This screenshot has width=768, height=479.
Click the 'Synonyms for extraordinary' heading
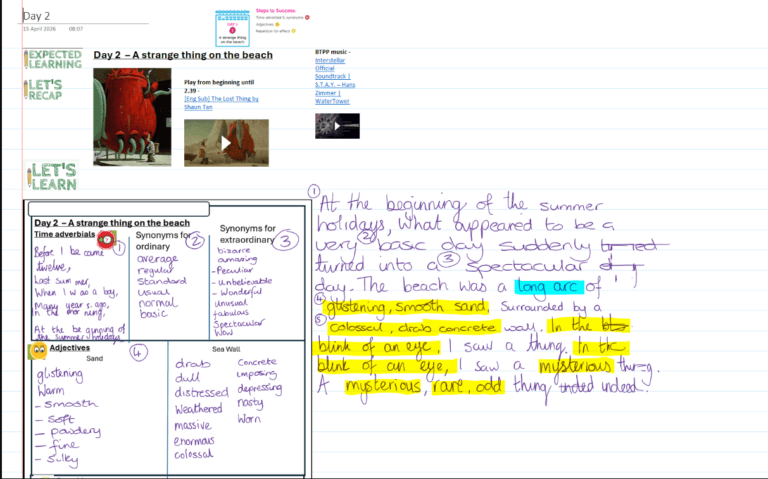(x=247, y=234)
